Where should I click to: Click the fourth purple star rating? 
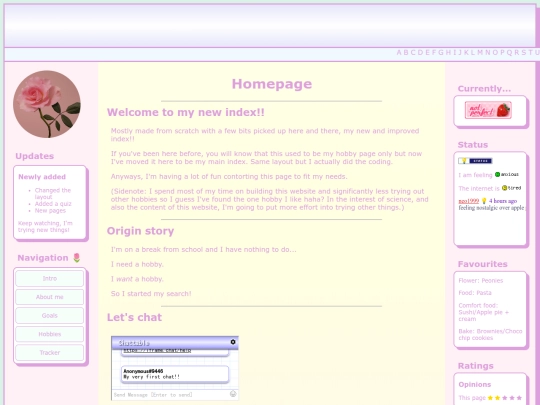(x=512, y=398)
